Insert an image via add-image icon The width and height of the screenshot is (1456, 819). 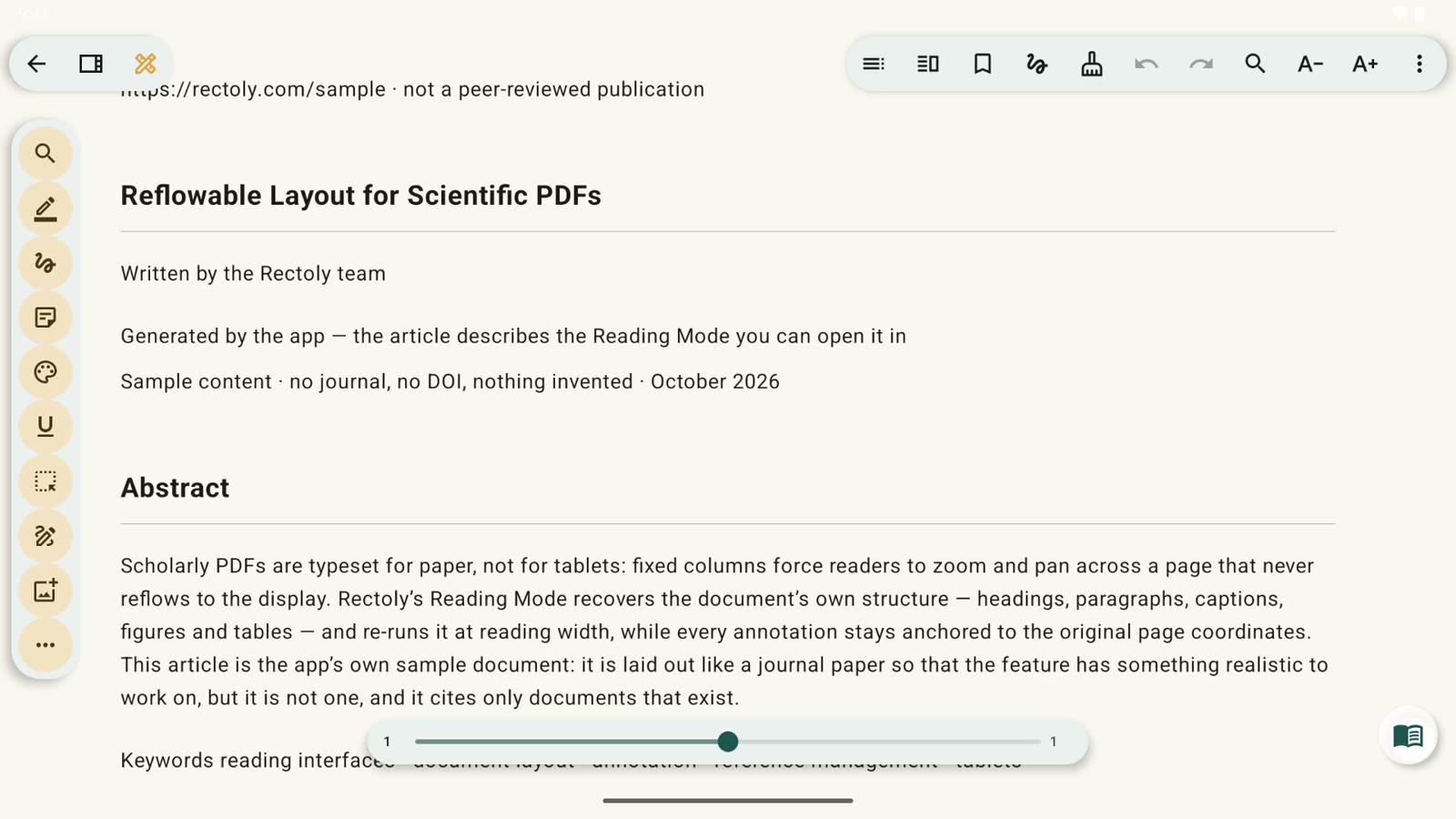[x=45, y=591]
